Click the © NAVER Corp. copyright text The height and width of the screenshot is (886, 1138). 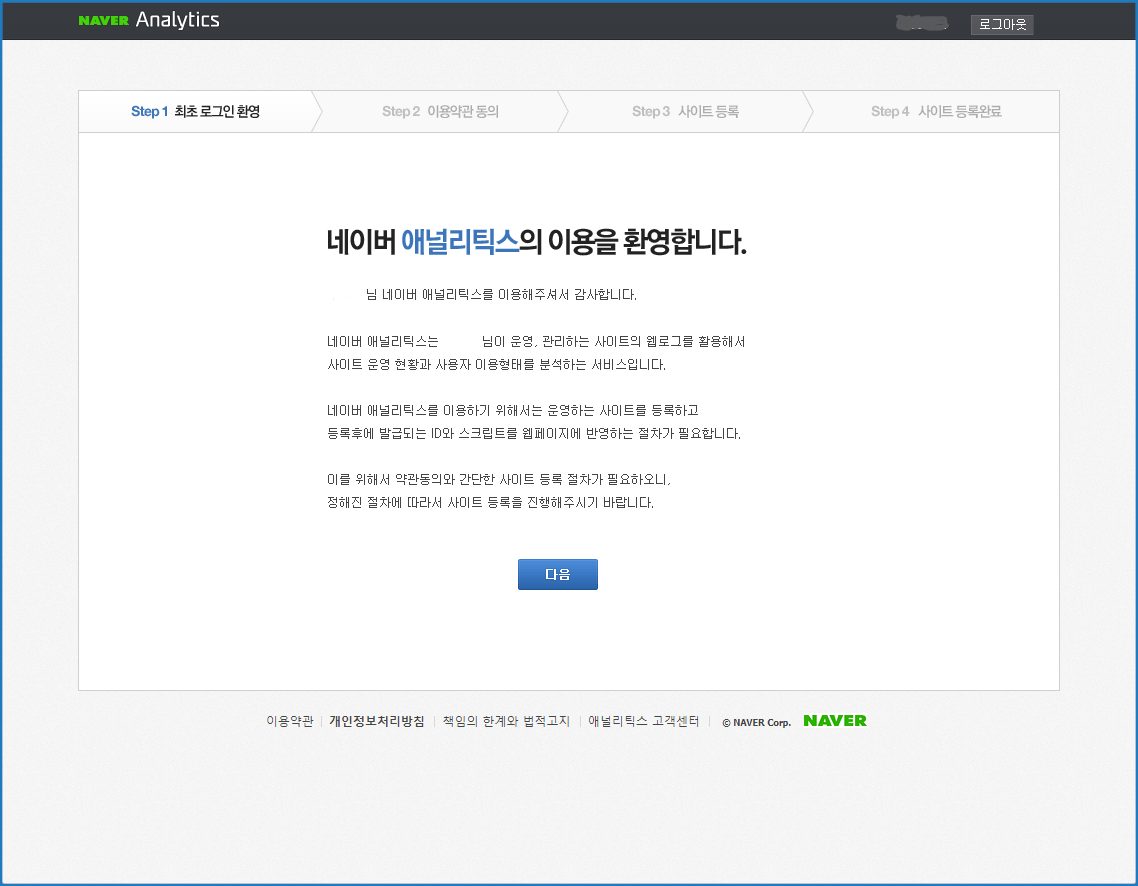[x=756, y=722]
